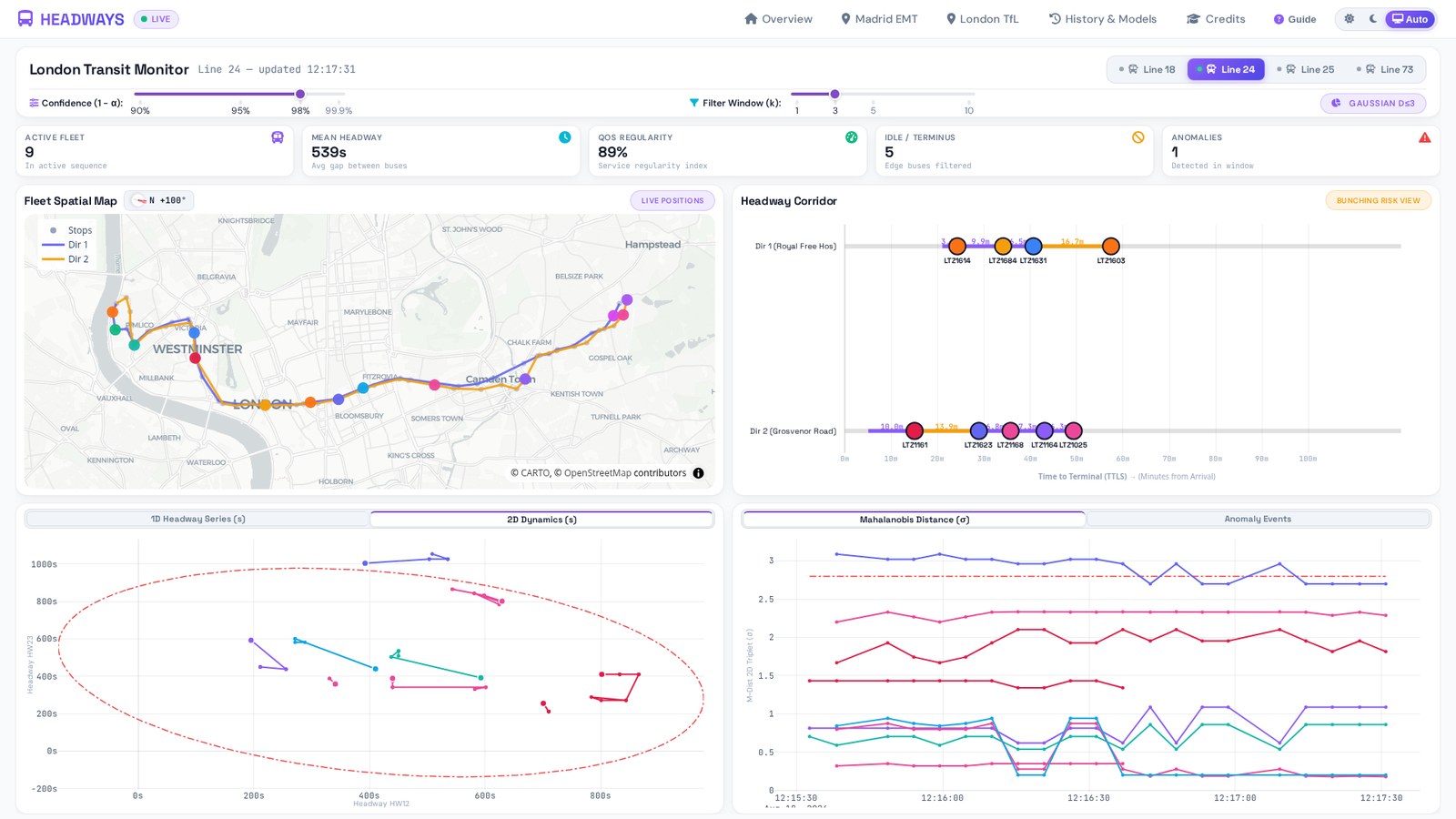Select Line 73

click(1387, 69)
